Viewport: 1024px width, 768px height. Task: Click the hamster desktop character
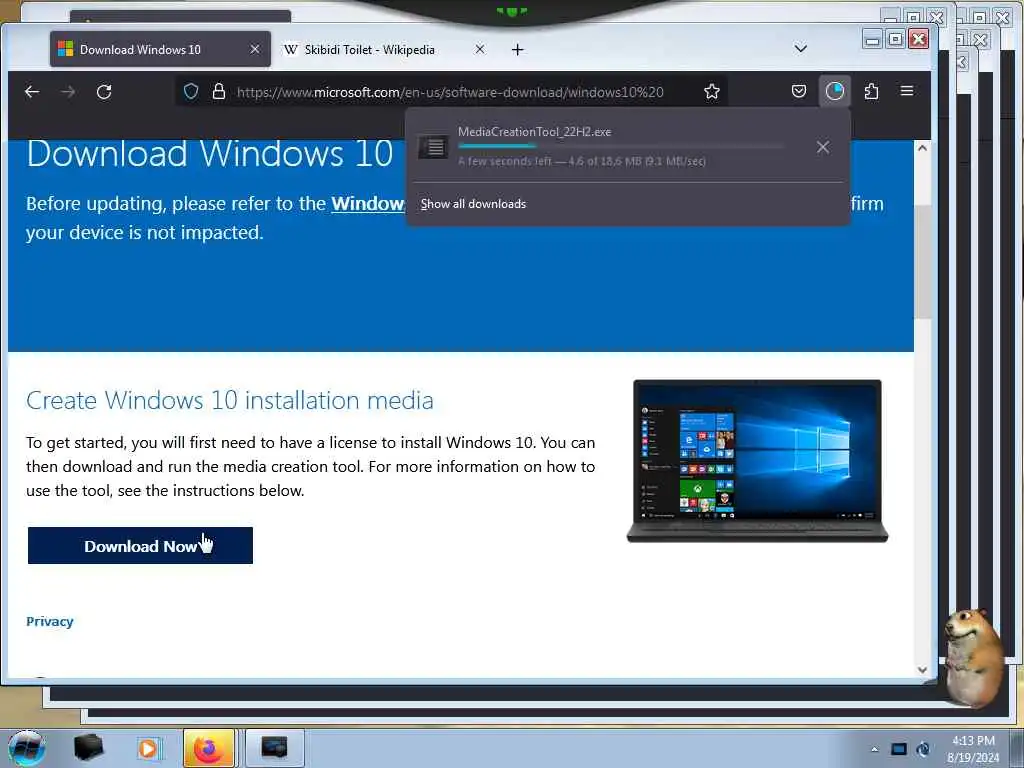[x=974, y=657]
